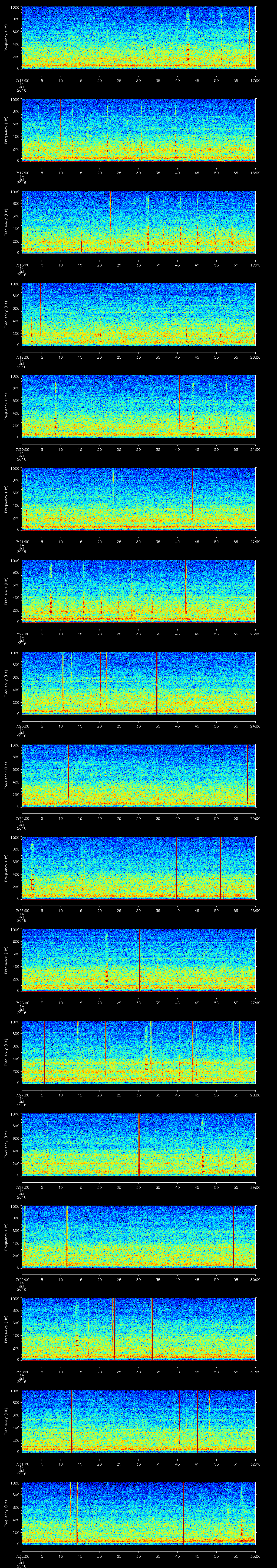This screenshot has width=277, height=1568.
Task: Click the '7:18:00' start time label
Action: (x=22, y=265)
